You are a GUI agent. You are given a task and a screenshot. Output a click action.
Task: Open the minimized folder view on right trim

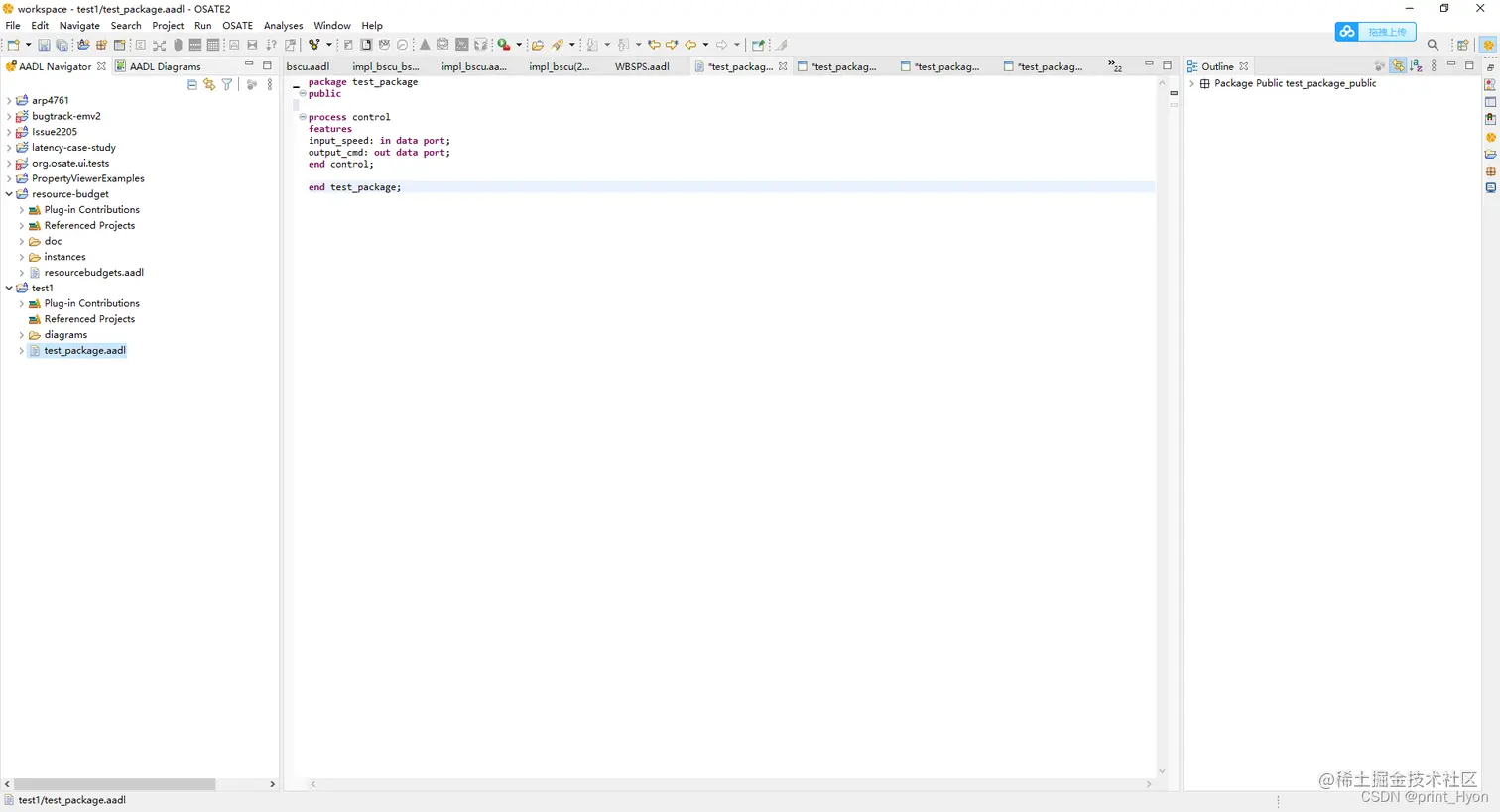[x=1490, y=154]
